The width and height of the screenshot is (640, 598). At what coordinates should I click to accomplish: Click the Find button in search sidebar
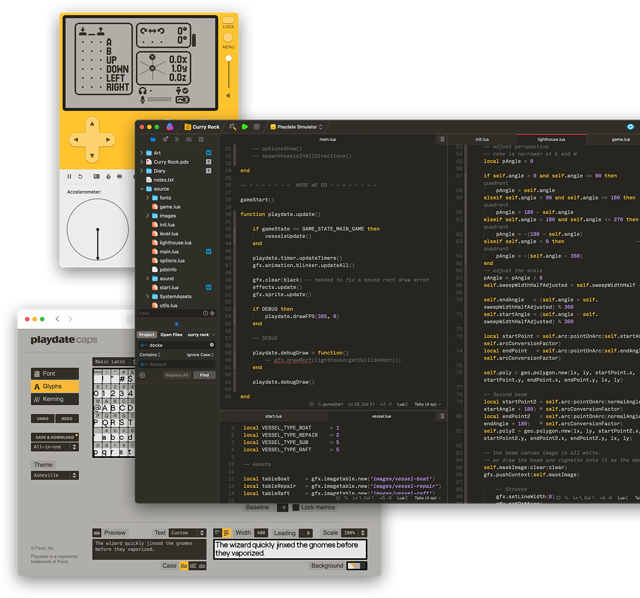tap(204, 375)
